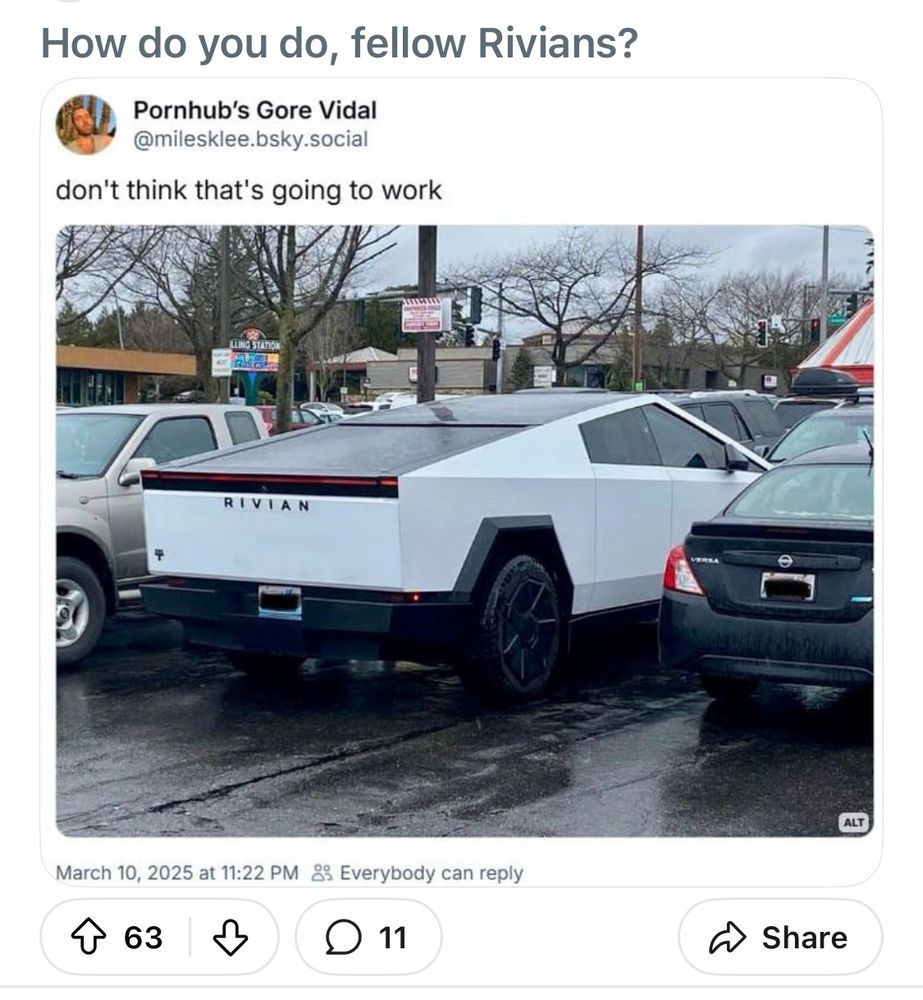The width and height of the screenshot is (923, 1000).
Task: Click the March 10, 2025 timestamp
Action: (x=177, y=872)
